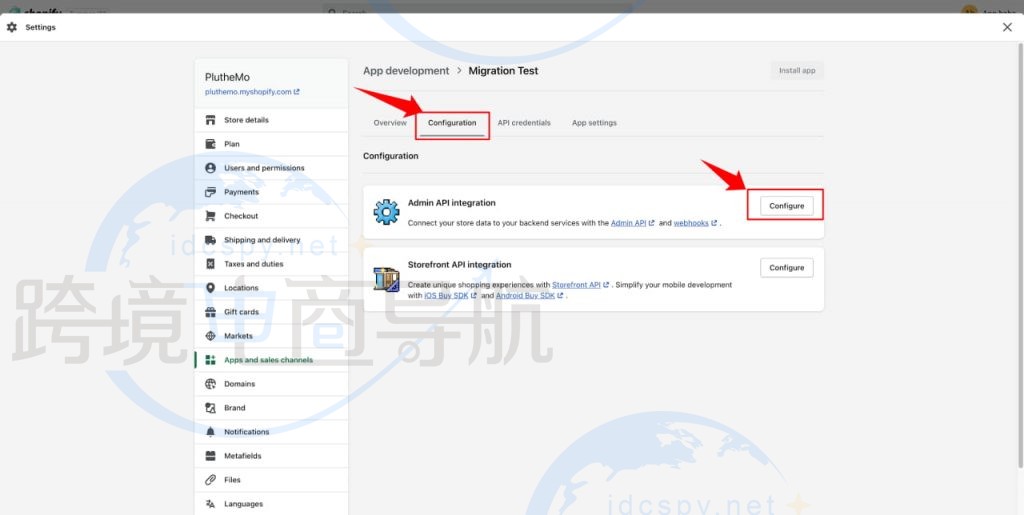Click the Checkout cart icon
The image size is (1024, 515).
[210, 216]
